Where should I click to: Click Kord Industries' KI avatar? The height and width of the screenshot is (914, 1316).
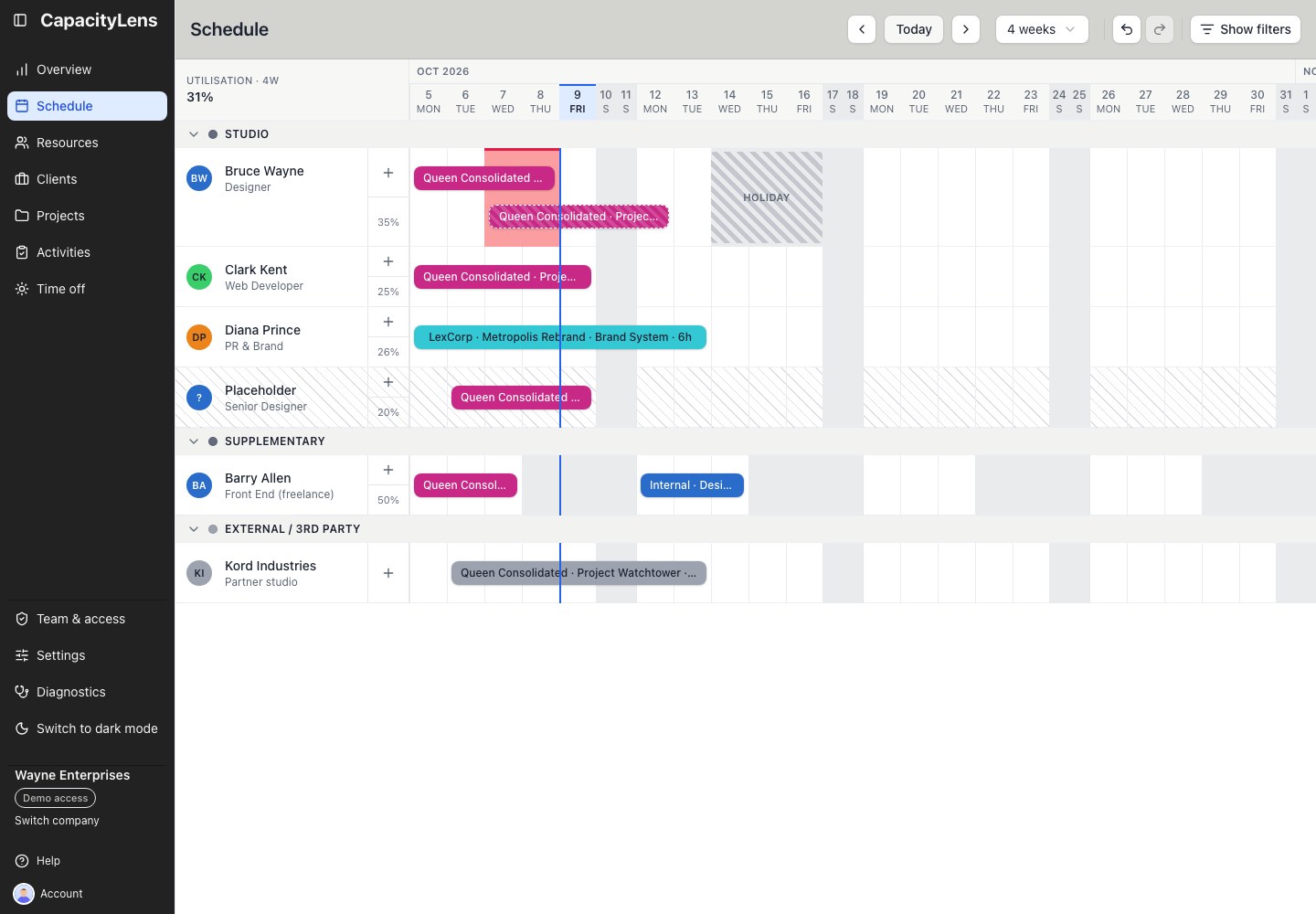point(199,573)
